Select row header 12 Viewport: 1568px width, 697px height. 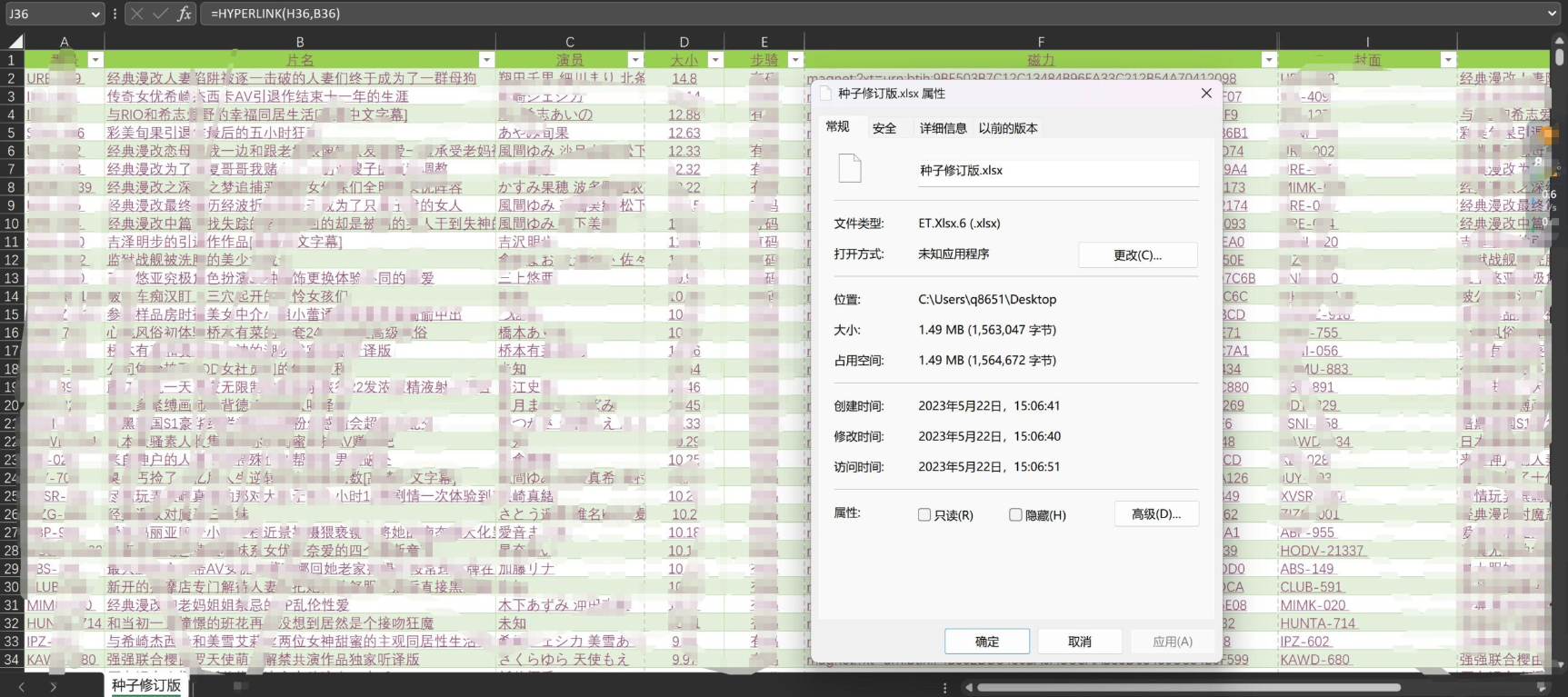12,260
